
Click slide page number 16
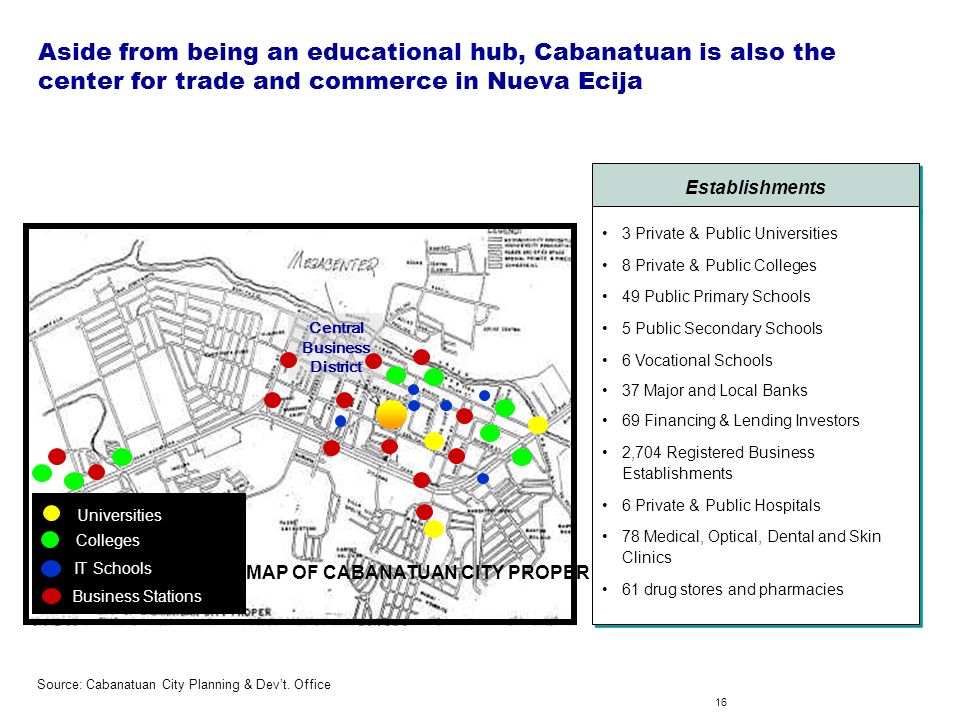tap(721, 702)
